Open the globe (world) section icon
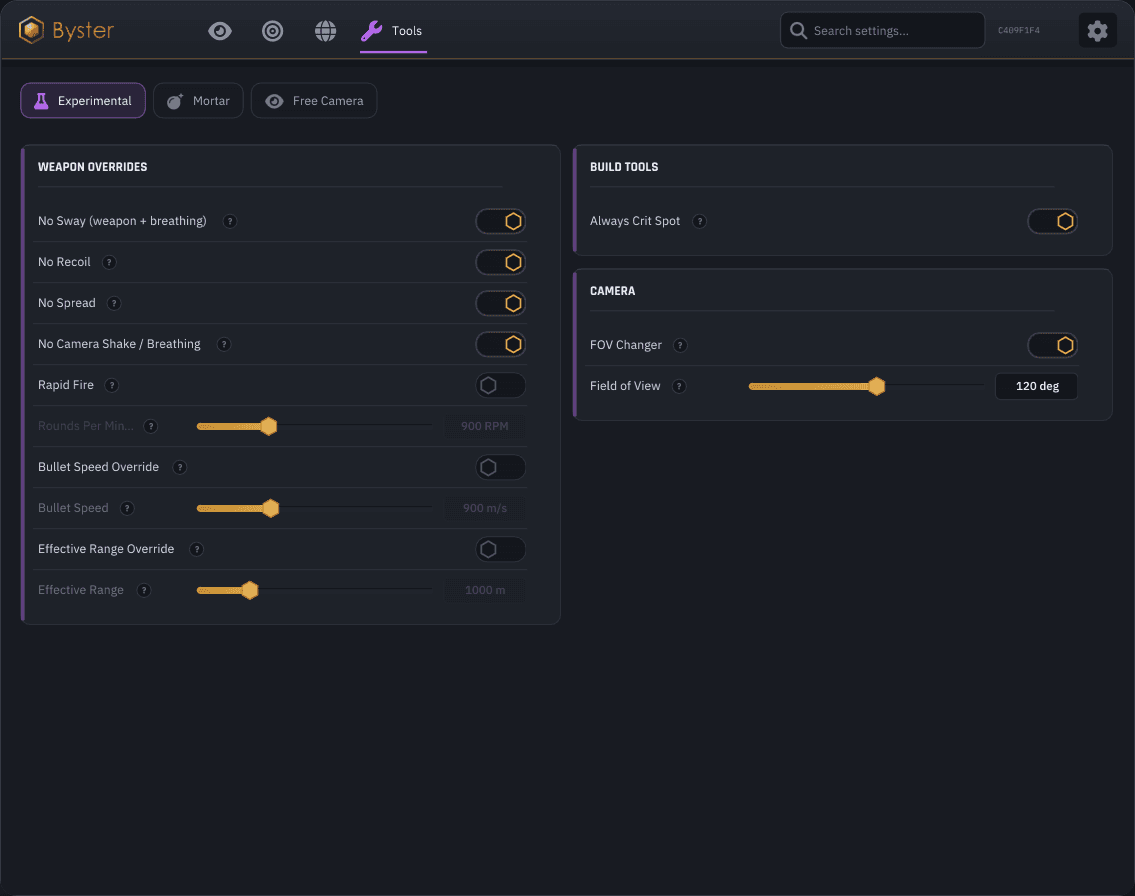 pyautogui.click(x=325, y=31)
